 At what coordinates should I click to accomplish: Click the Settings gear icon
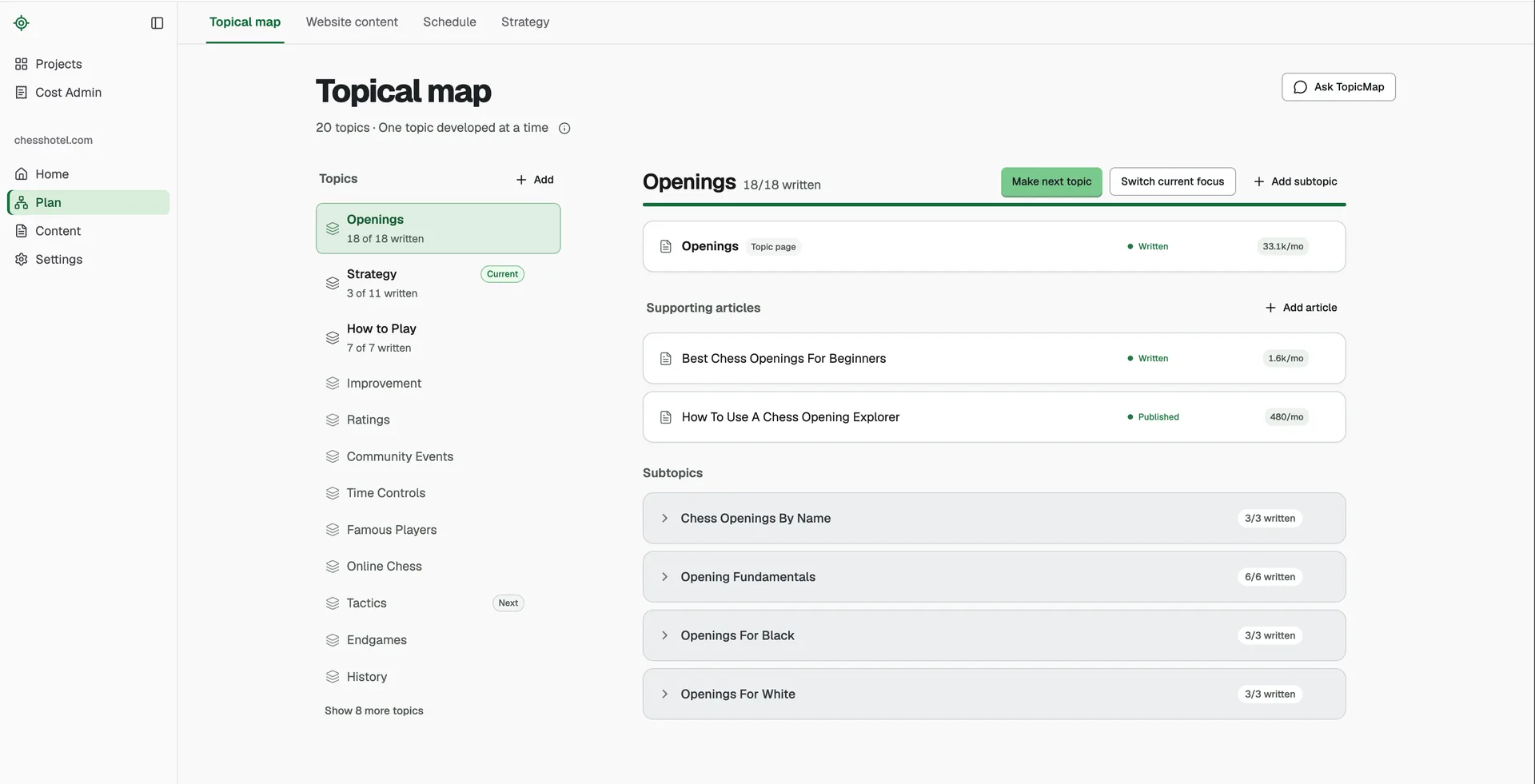22,260
